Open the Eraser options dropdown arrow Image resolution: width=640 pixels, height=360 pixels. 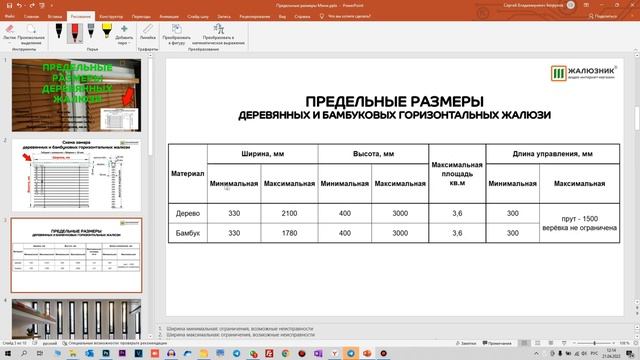tap(9, 42)
